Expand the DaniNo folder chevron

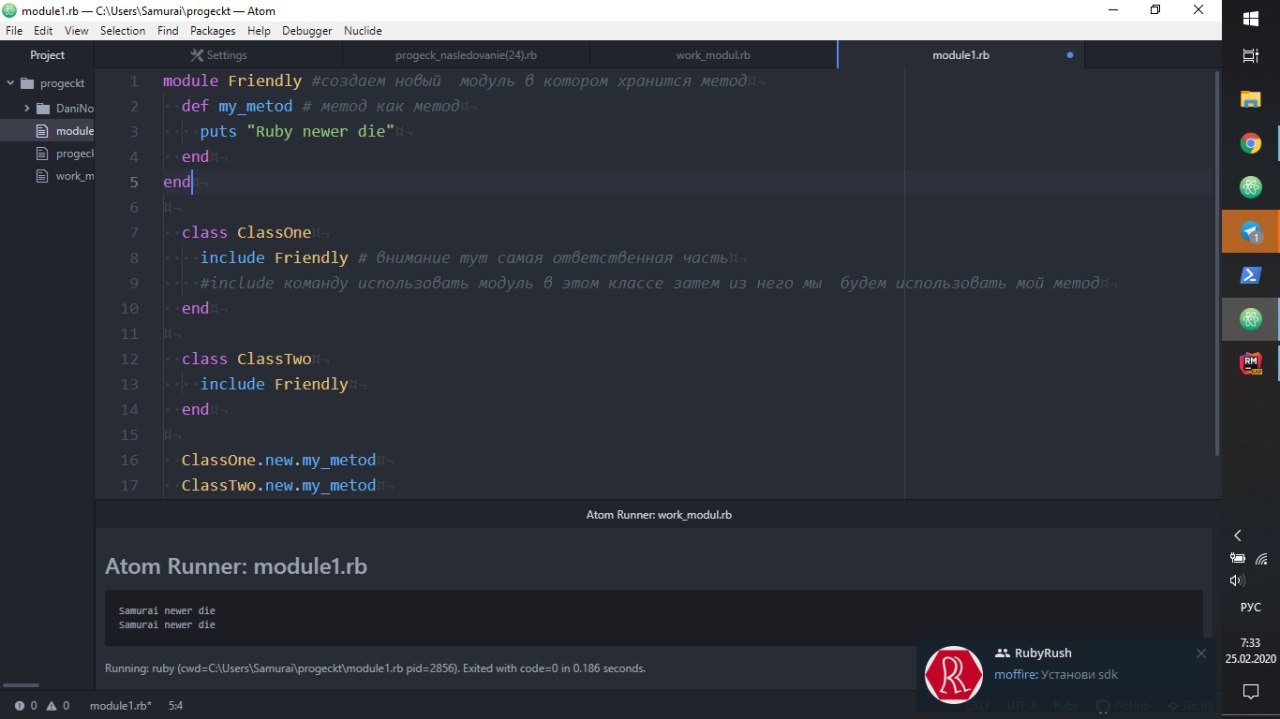click(27, 108)
